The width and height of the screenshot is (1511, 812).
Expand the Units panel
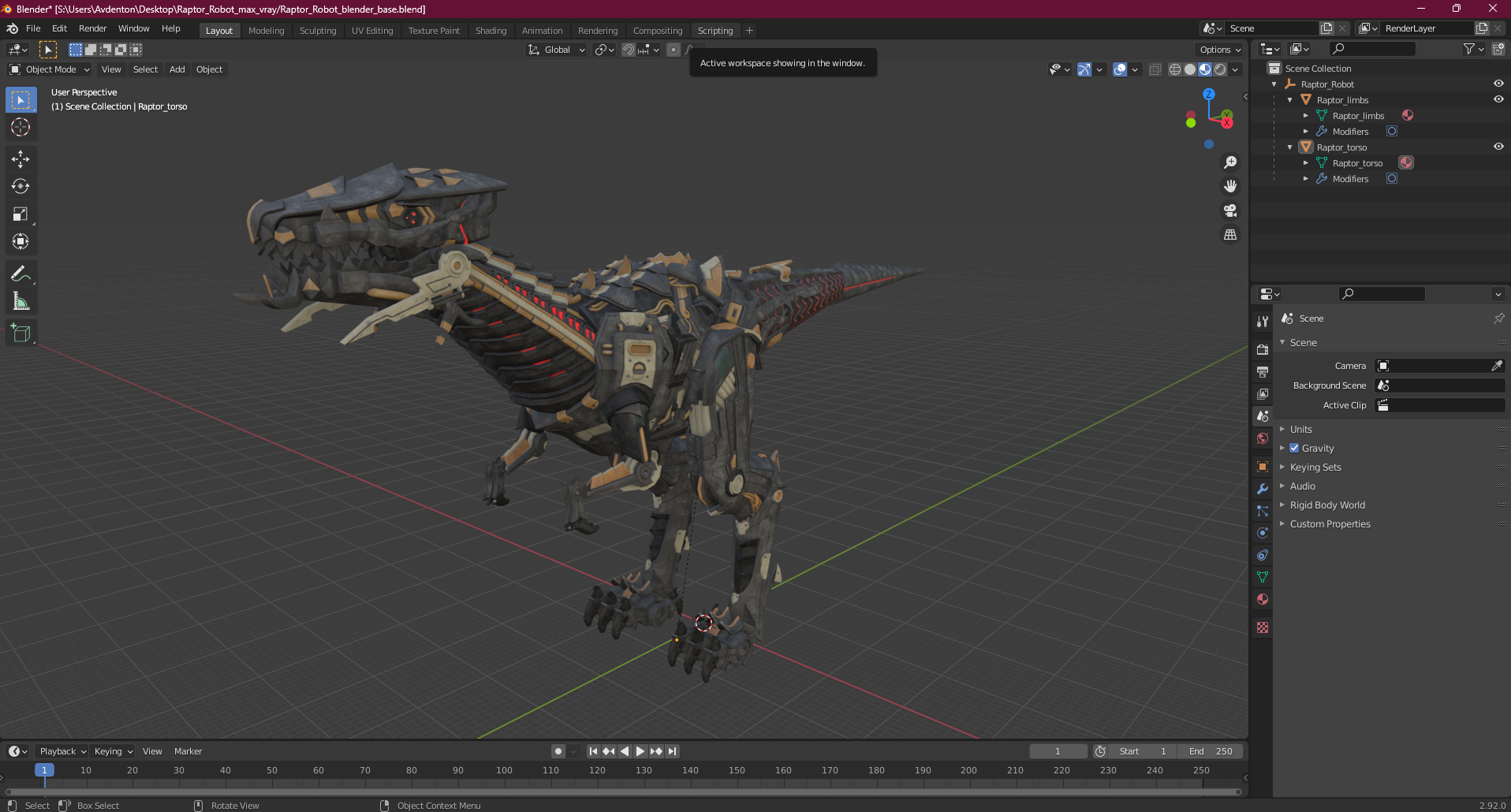pyautogui.click(x=1300, y=429)
